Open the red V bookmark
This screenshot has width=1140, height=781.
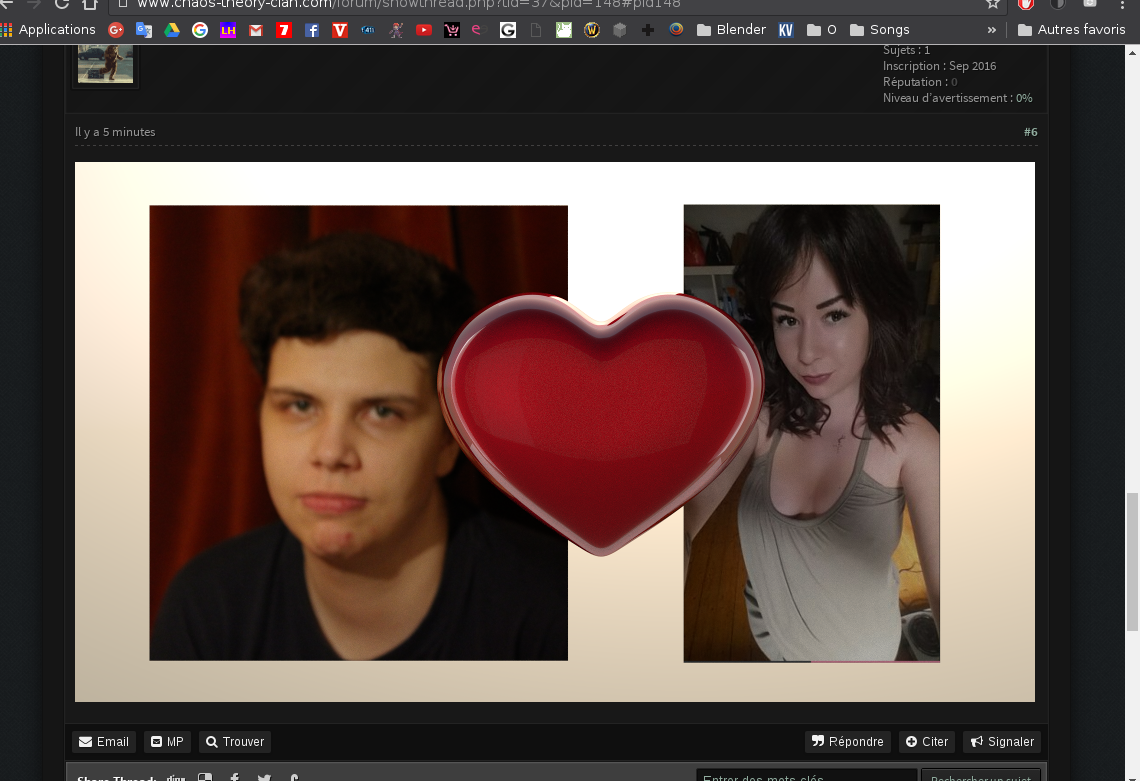340,30
